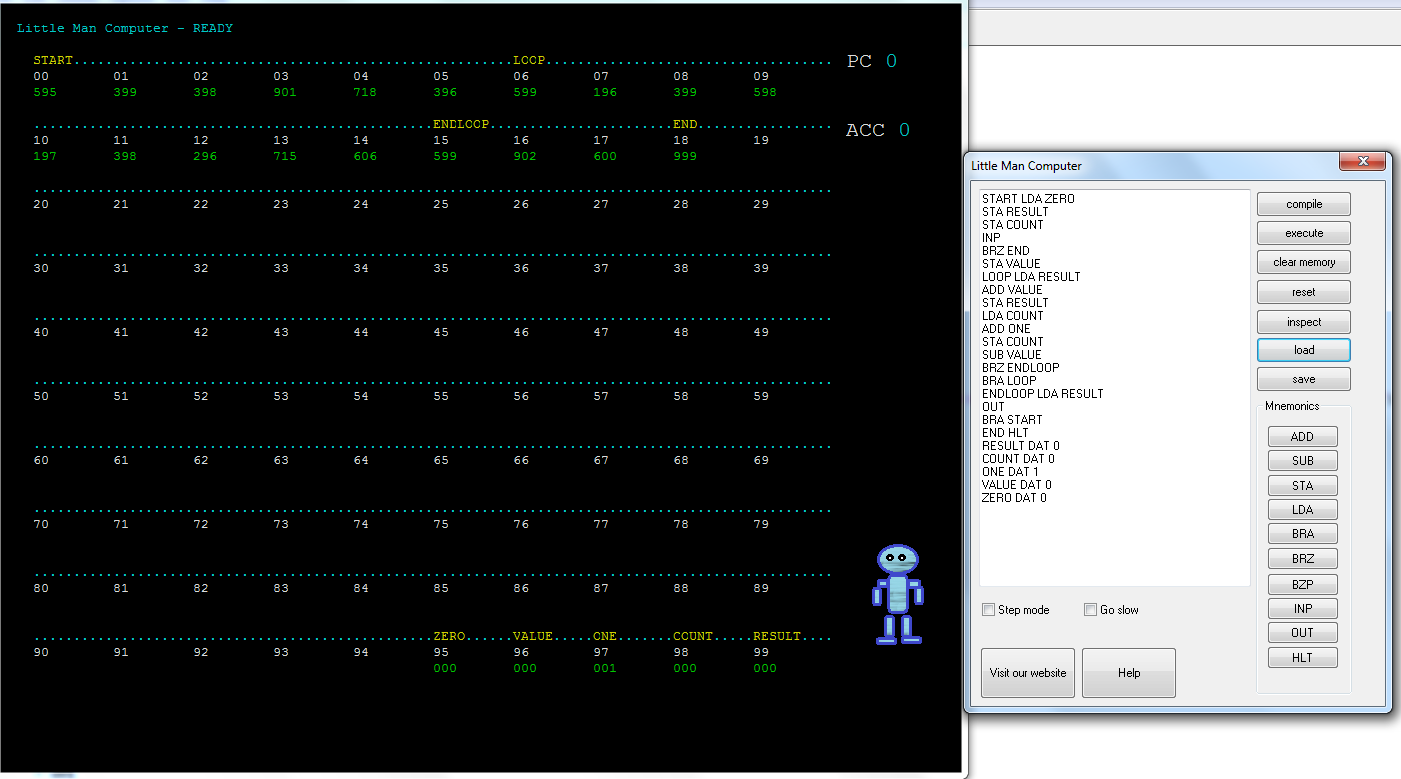
Task: Click memory value 196 at address 07
Action: 605,92
